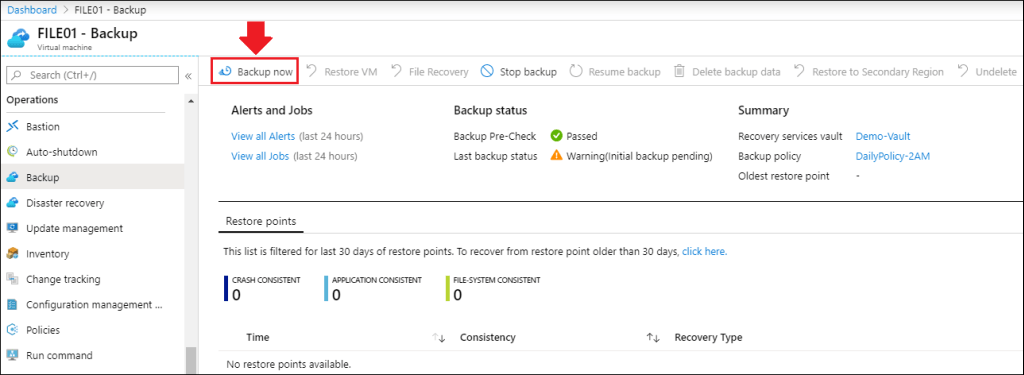Image resolution: width=1024 pixels, height=375 pixels.
Task: Click the CRASH CONSISTENT count
Action: point(236,295)
